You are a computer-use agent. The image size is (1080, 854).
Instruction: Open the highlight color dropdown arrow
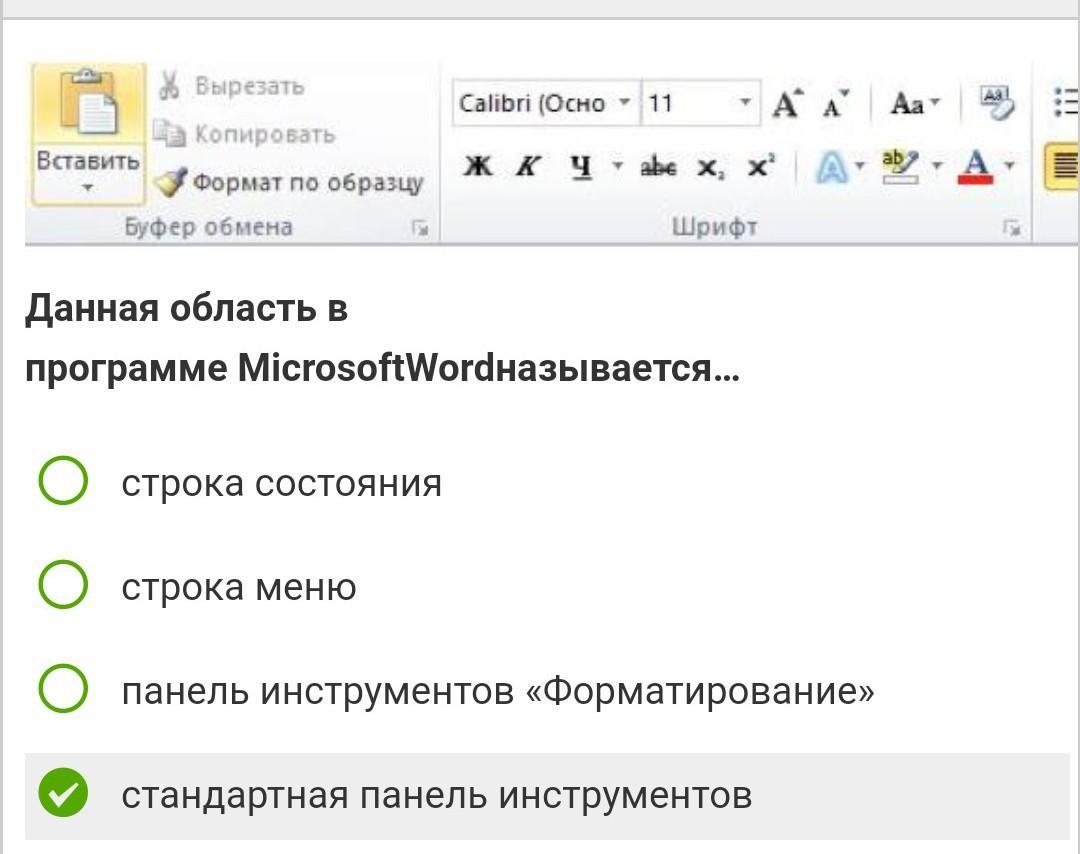(x=937, y=166)
